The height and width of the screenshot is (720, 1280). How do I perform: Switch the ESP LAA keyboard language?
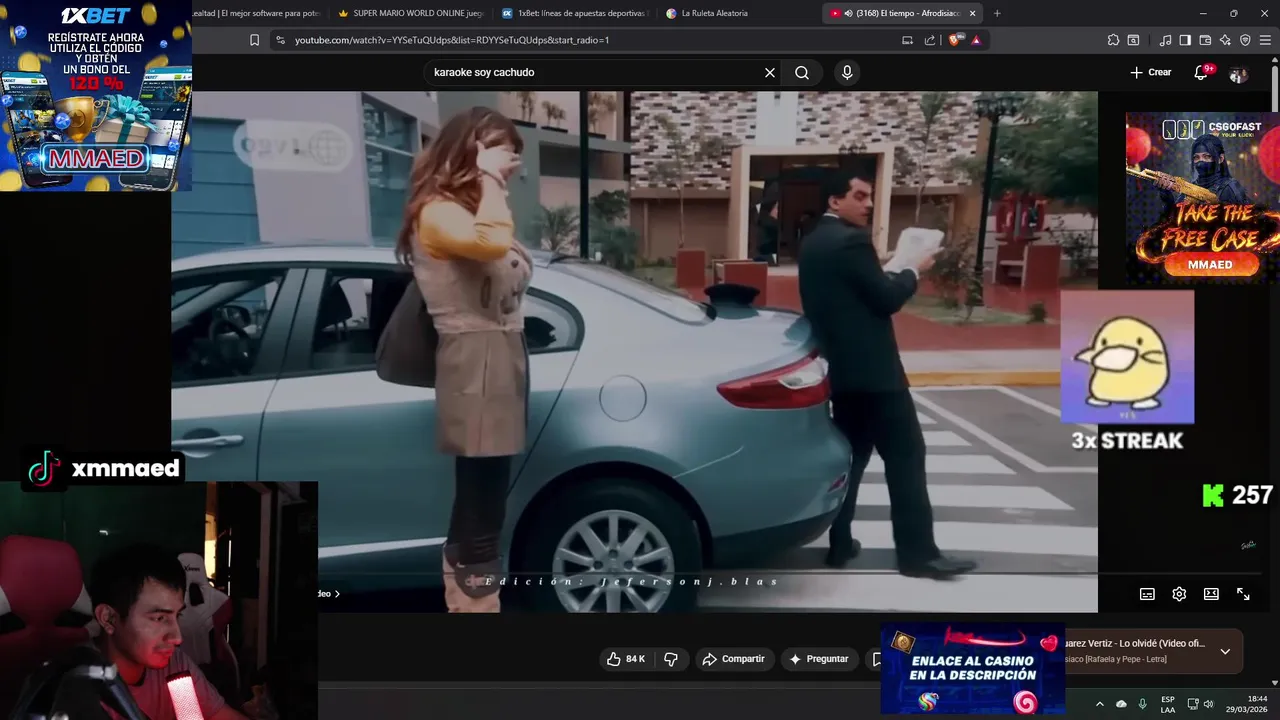coord(1168,704)
